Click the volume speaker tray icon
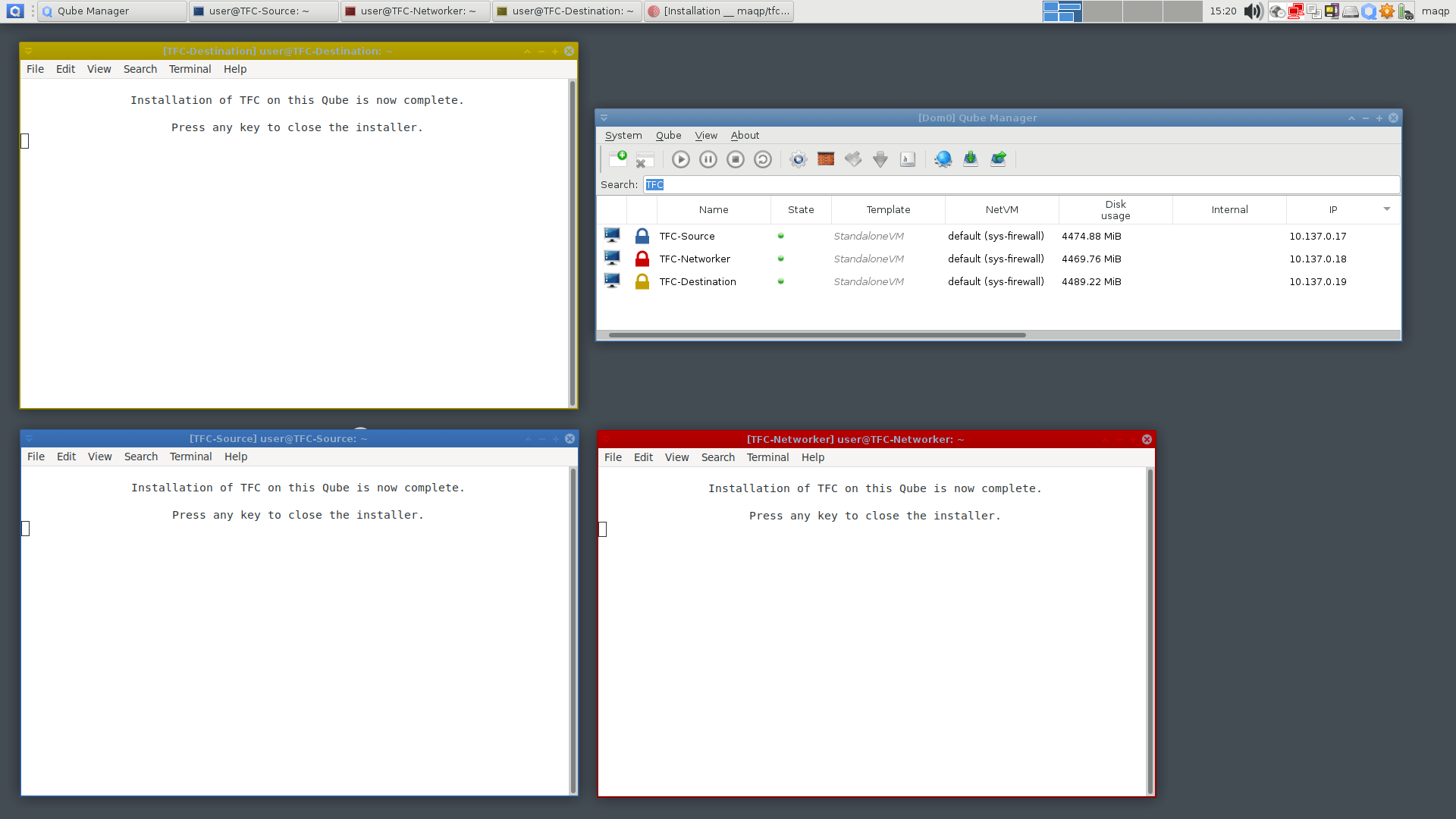This screenshot has height=819, width=1456. click(x=1253, y=11)
